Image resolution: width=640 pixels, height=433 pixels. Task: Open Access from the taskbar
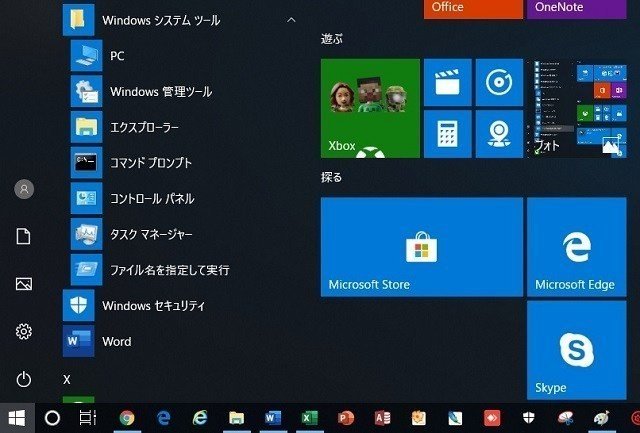point(382,418)
